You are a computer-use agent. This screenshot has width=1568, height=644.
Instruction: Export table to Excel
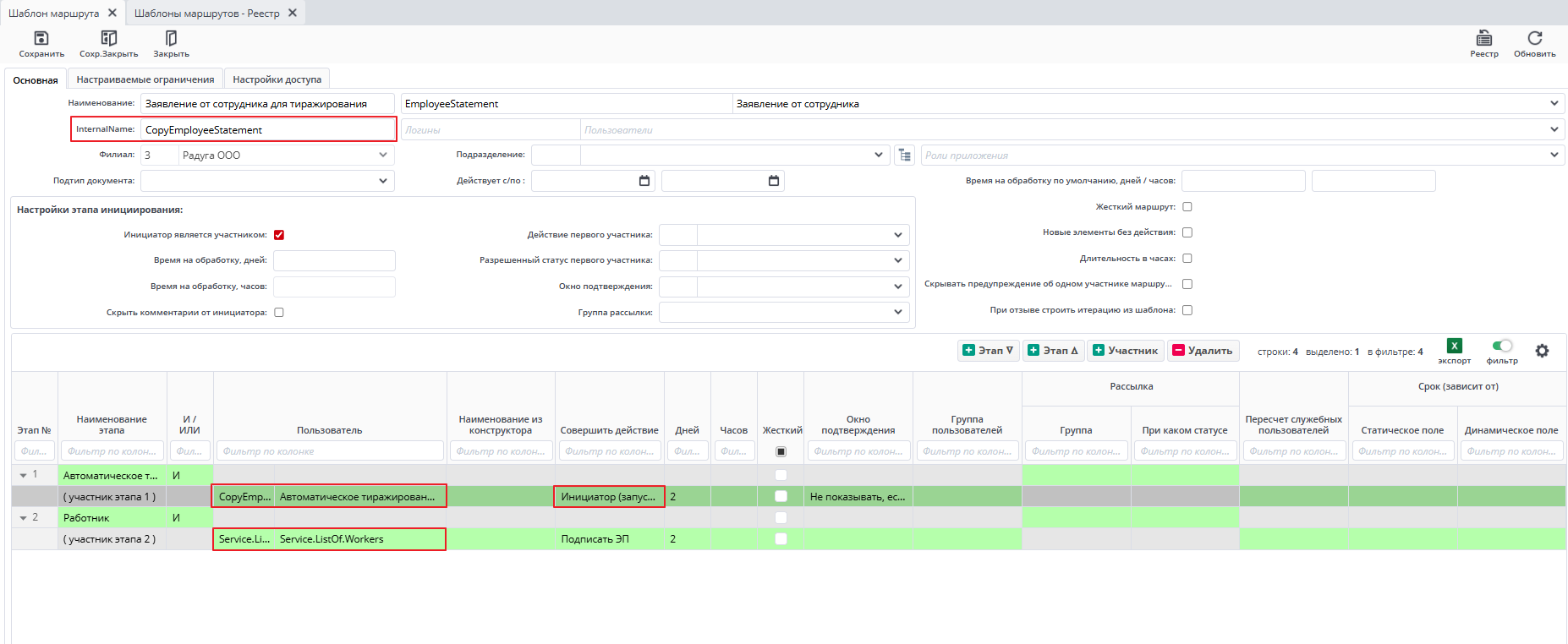pyautogui.click(x=1454, y=346)
